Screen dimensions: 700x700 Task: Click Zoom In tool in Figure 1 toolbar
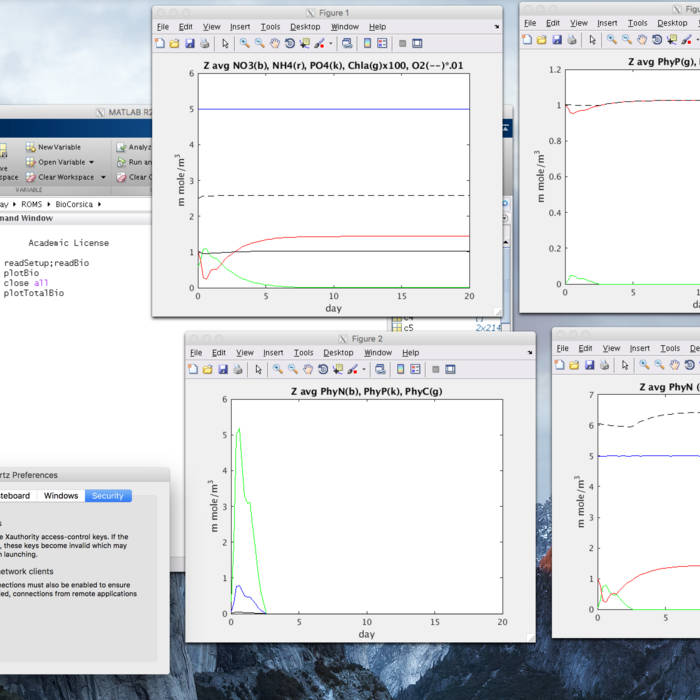coord(244,43)
